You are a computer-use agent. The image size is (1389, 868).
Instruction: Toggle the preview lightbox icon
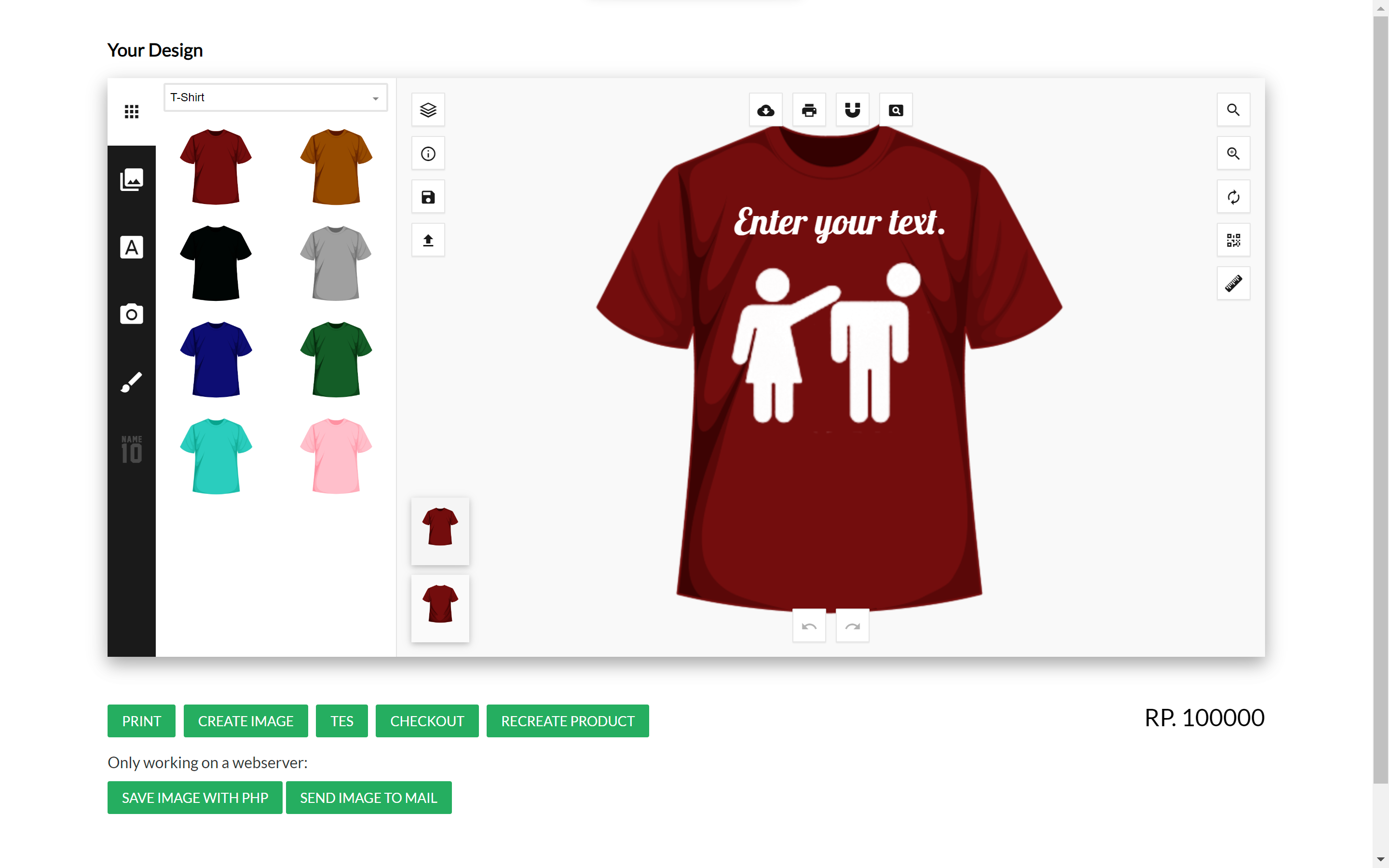click(x=896, y=109)
